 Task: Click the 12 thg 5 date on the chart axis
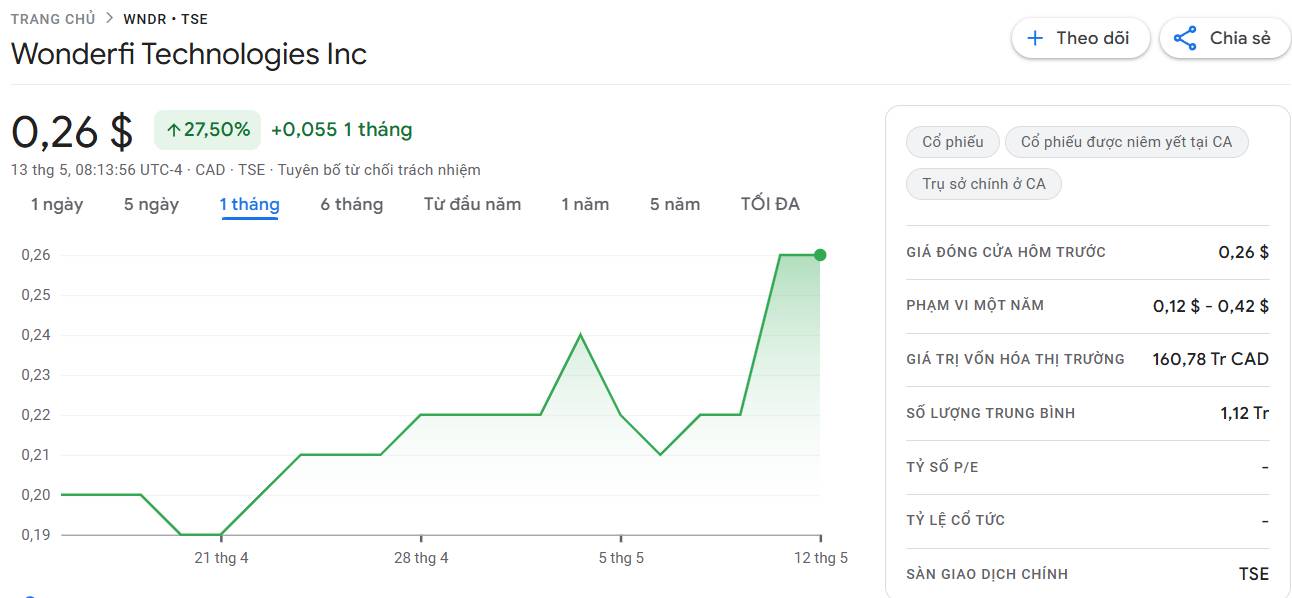pos(821,558)
